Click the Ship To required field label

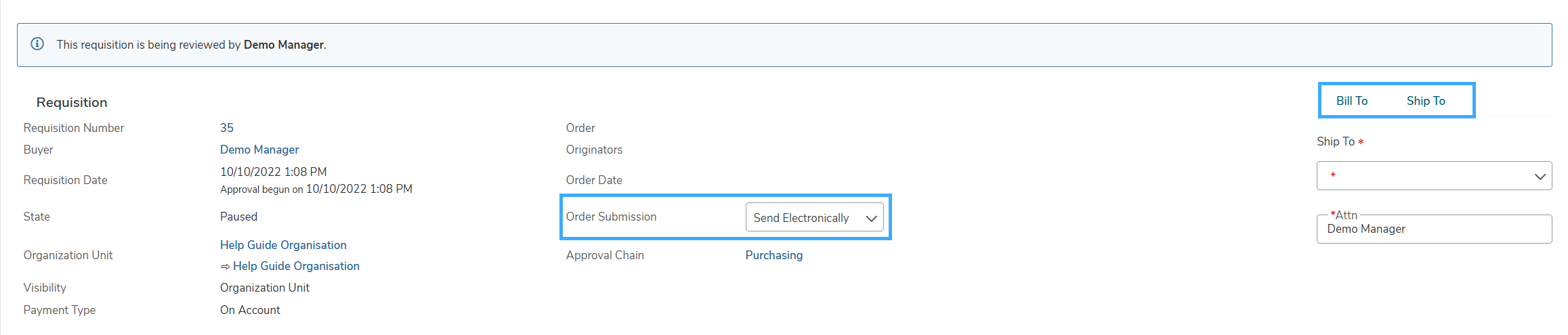[1340, 141]
